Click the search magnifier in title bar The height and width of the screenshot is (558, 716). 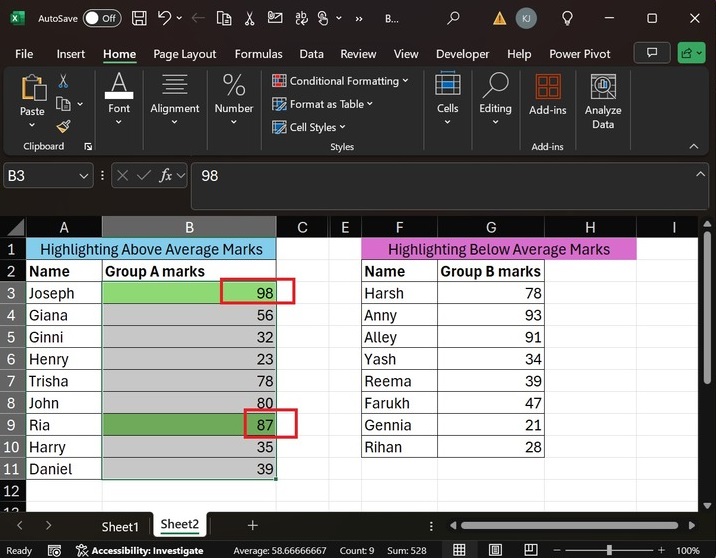coord(453,18)
